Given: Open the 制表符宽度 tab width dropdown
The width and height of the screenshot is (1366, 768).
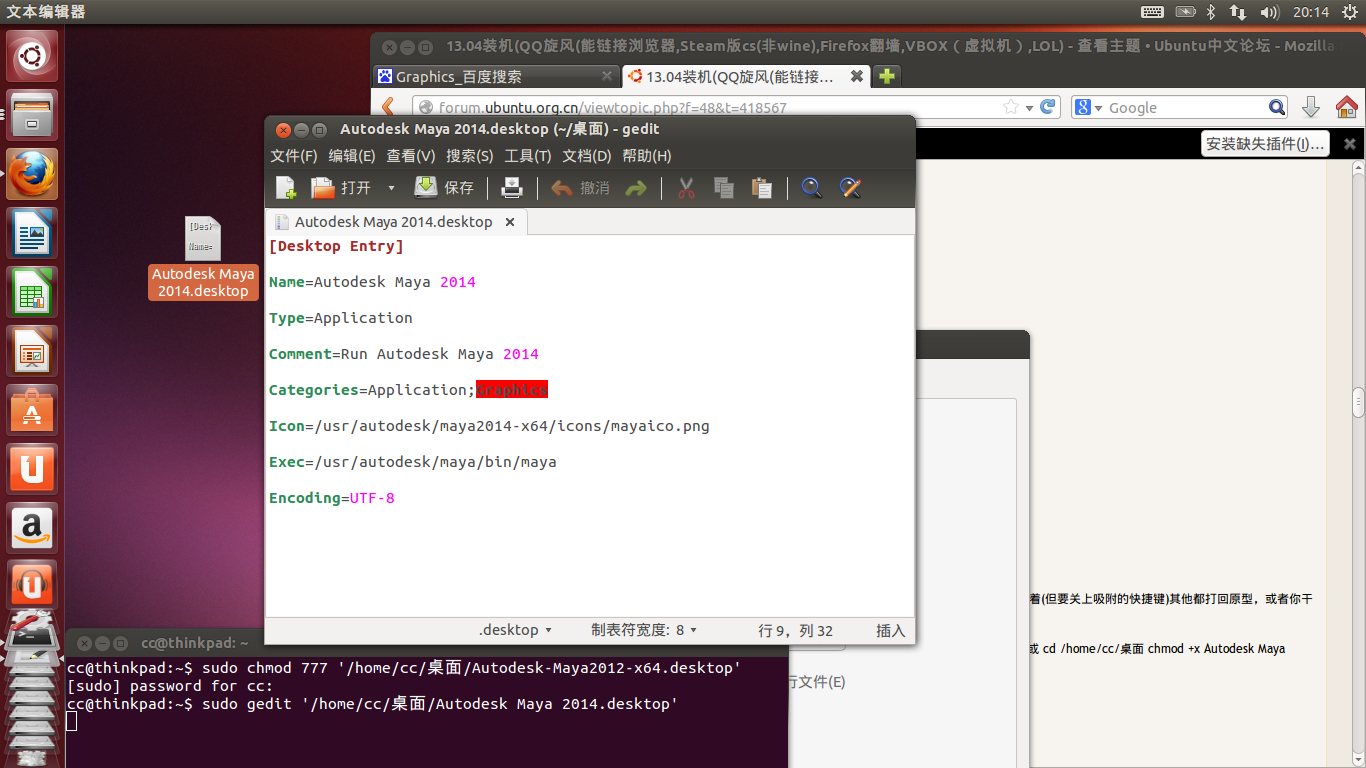Looking at the screenshot, I should [x=644, y=630].
